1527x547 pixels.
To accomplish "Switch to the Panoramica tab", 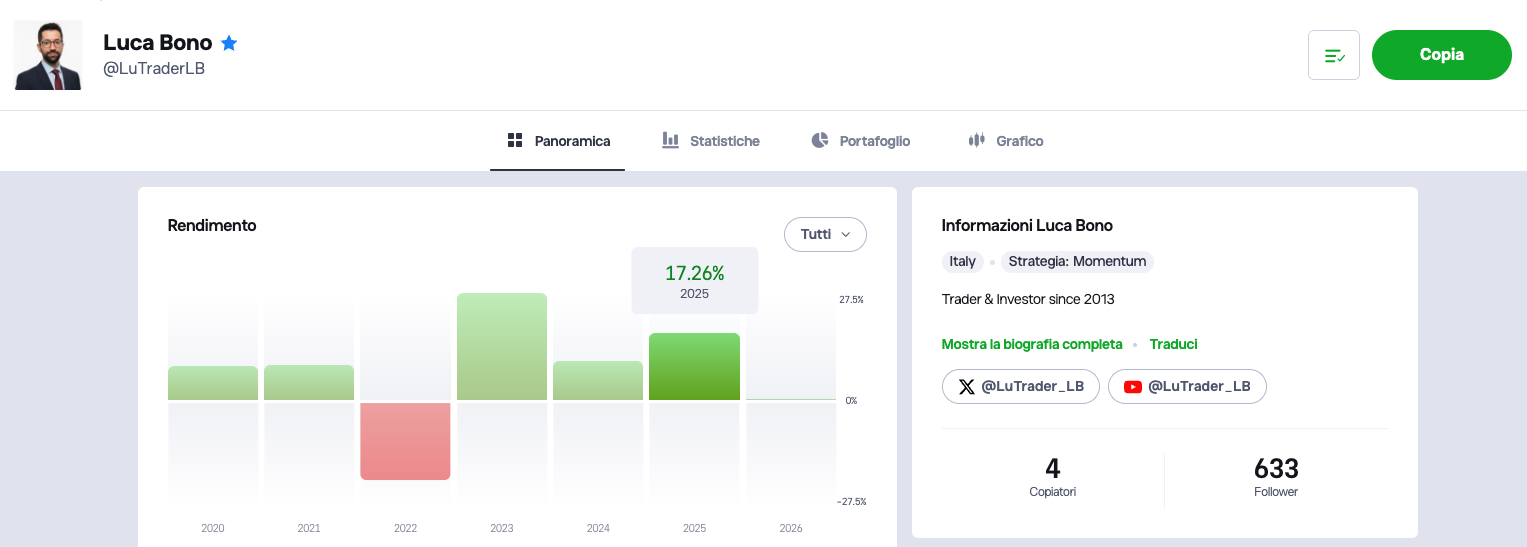I will [558, 141].
